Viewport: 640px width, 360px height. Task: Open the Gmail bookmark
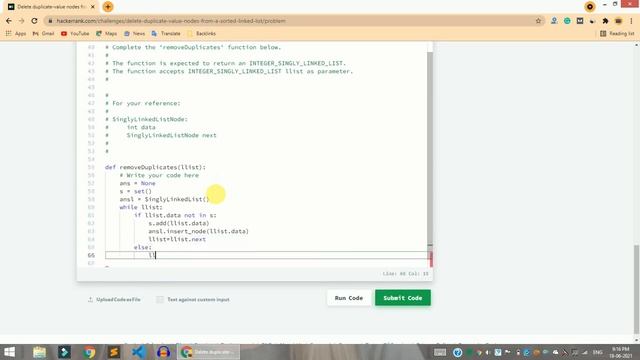[x=43, y=33]
